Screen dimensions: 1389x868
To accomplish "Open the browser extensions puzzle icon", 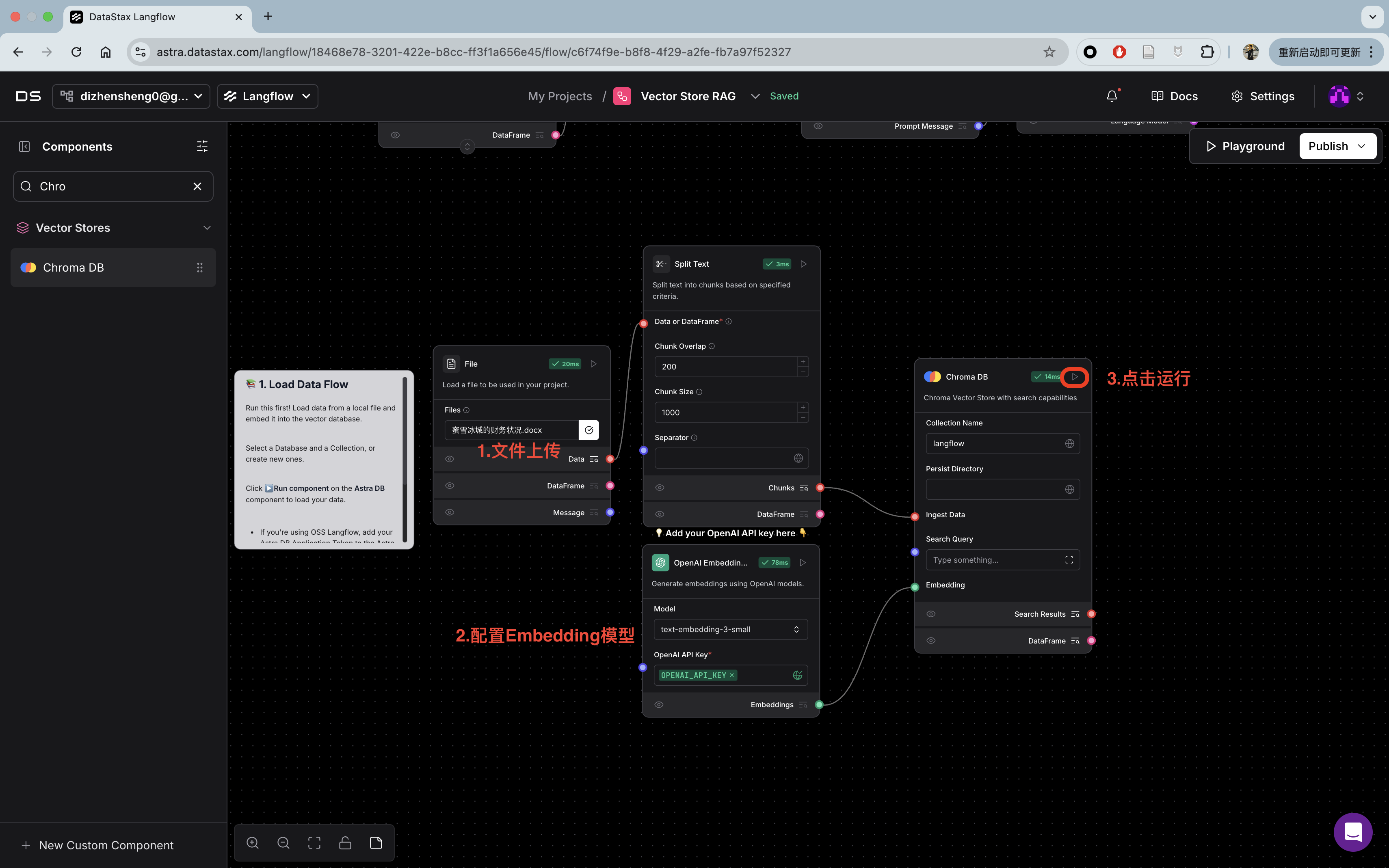I will coord(1207,52).
